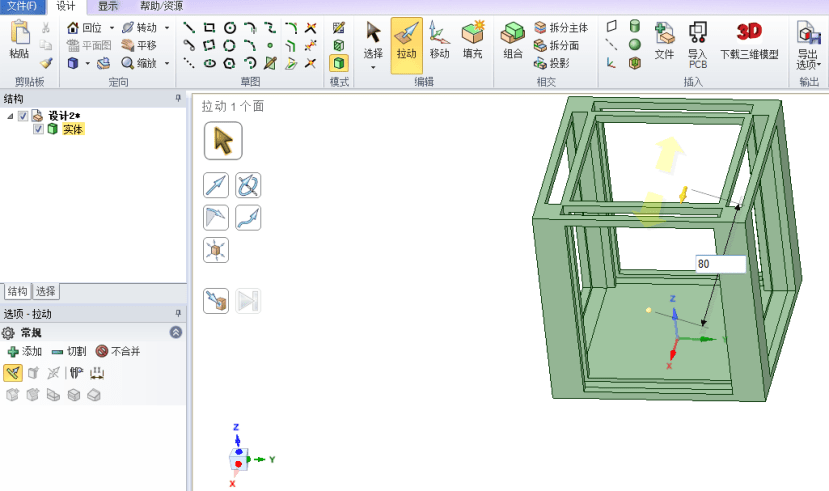
Task: Click the 粘贴 (Paste) button
Action: pyautogui.click(x=20, y=39)
